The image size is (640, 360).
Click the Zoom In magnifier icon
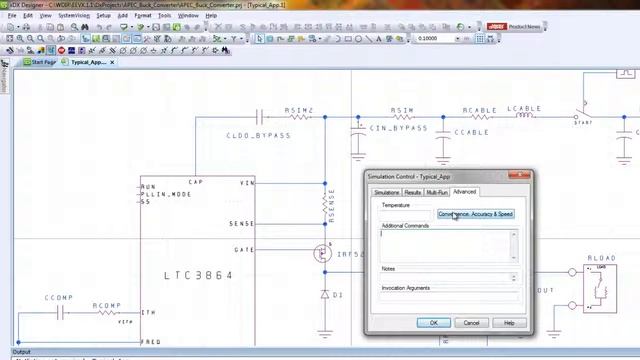click(20, 38)
